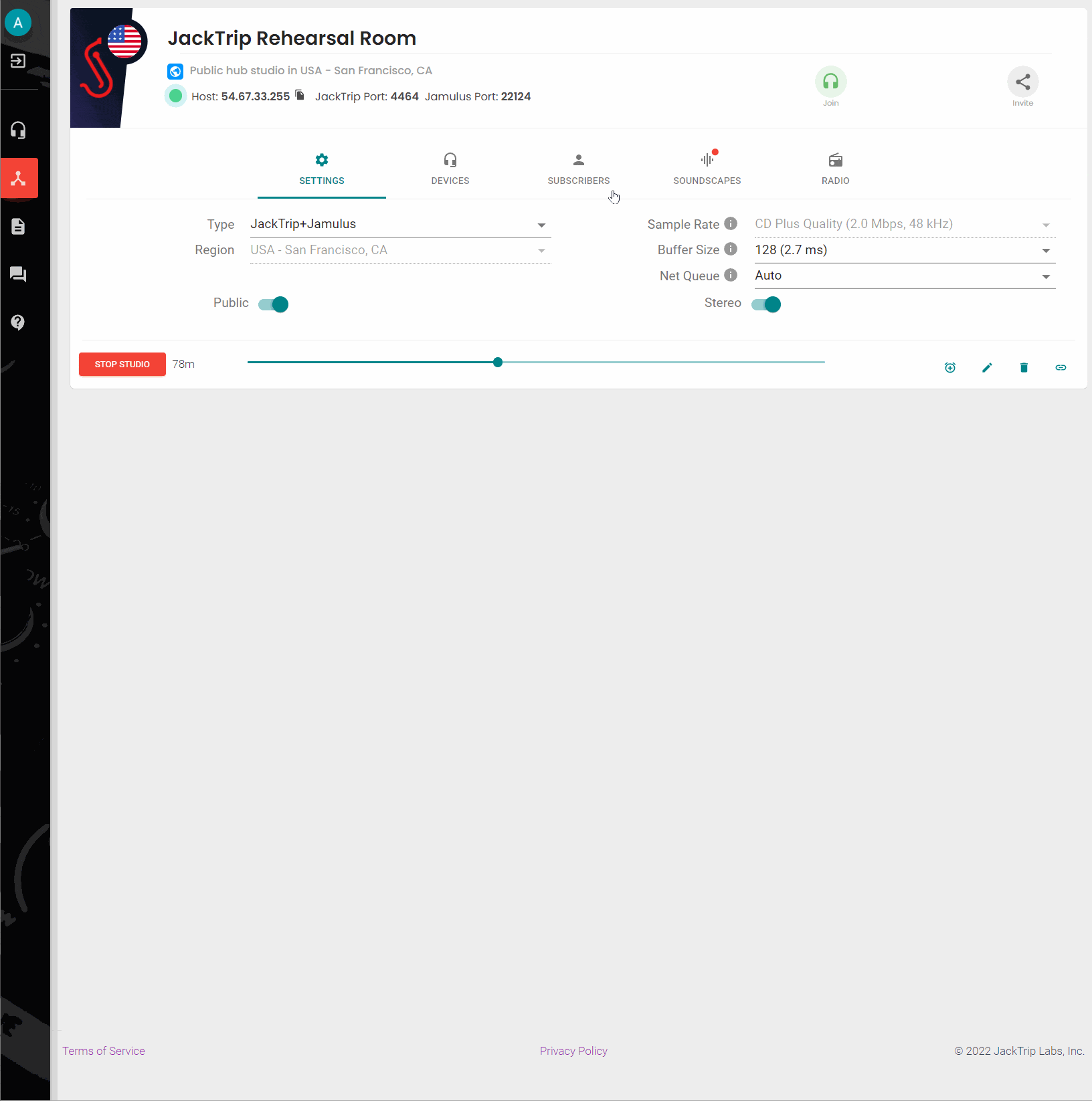
Task: Click the add alarm time icon
Action: point(950,367)
